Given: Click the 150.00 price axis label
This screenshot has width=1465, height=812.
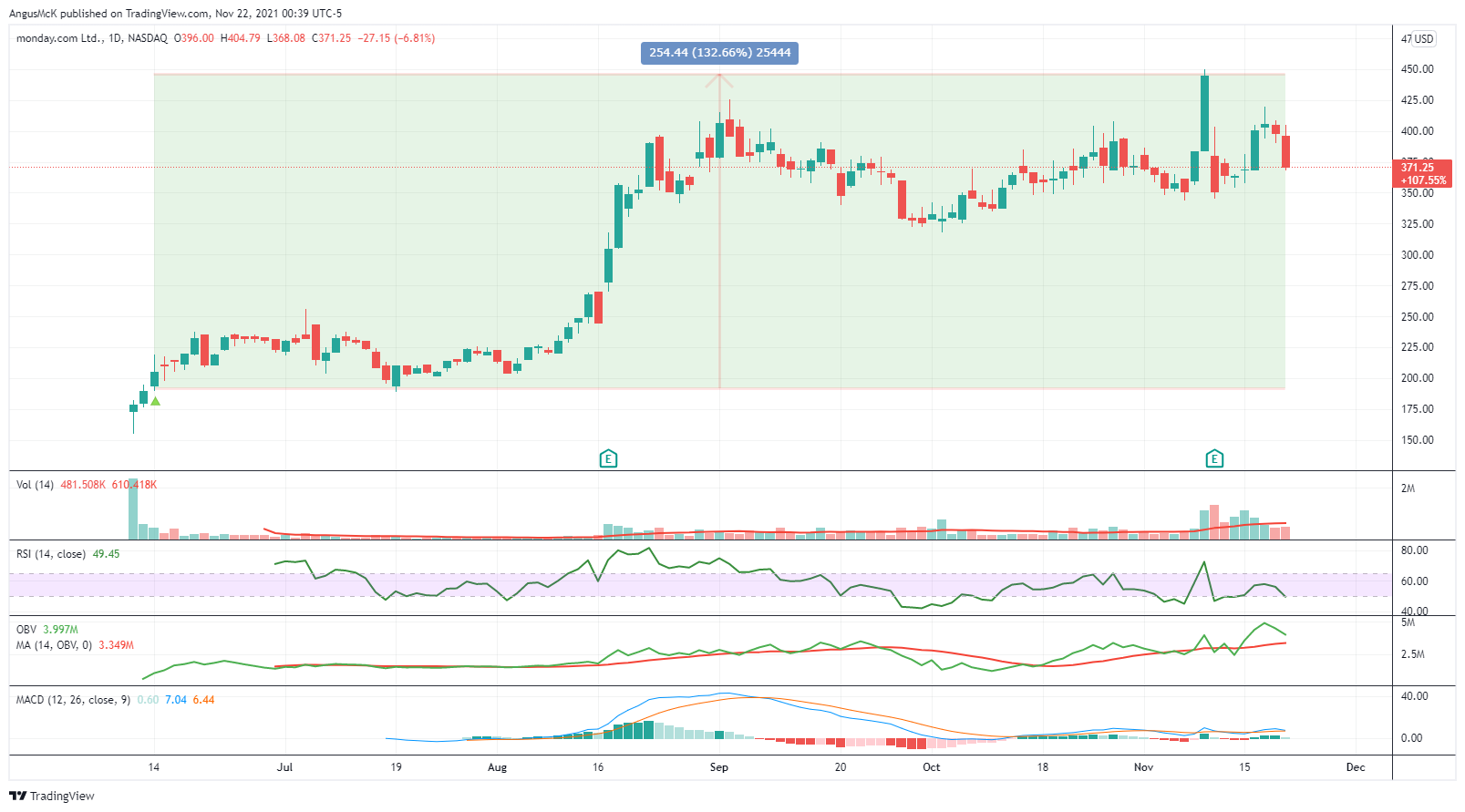Looking at the screenshot, I should coord(1417,440).
